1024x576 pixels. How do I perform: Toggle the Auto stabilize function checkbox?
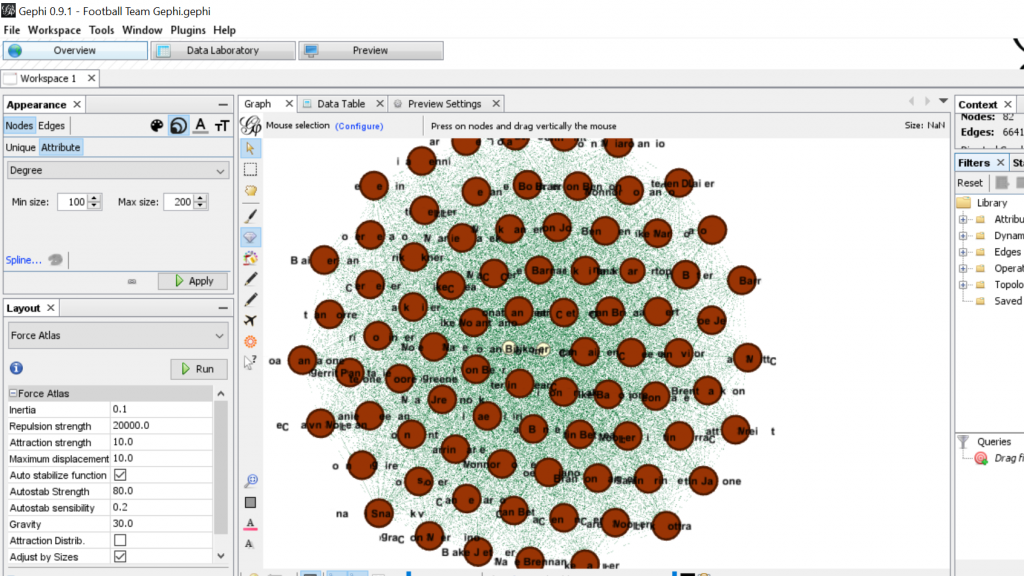(x=120, y=475)
